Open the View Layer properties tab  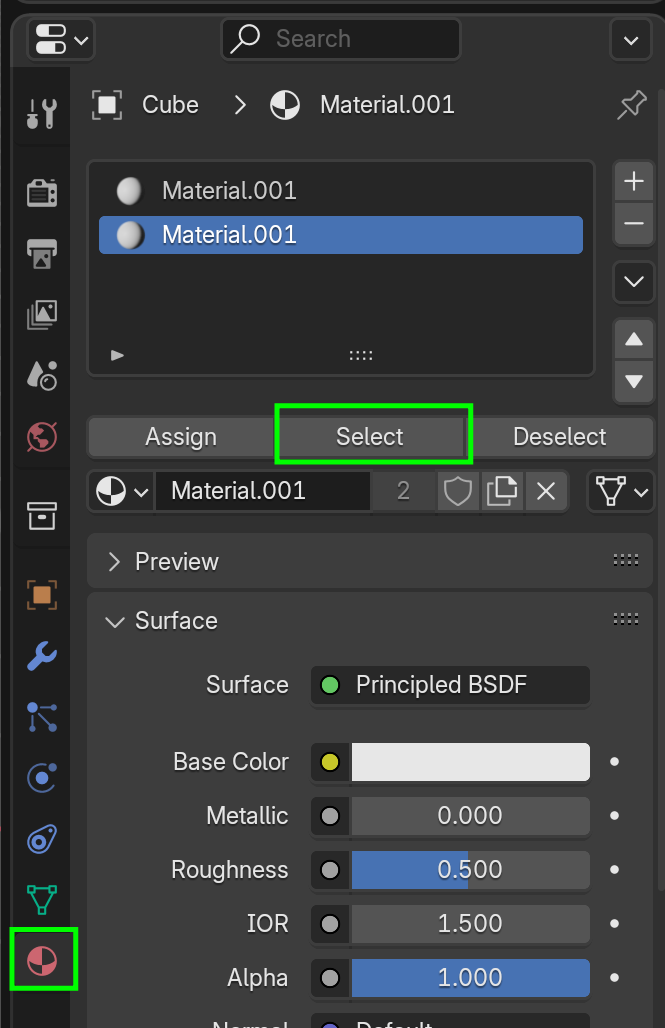click(x=41, y=314)
